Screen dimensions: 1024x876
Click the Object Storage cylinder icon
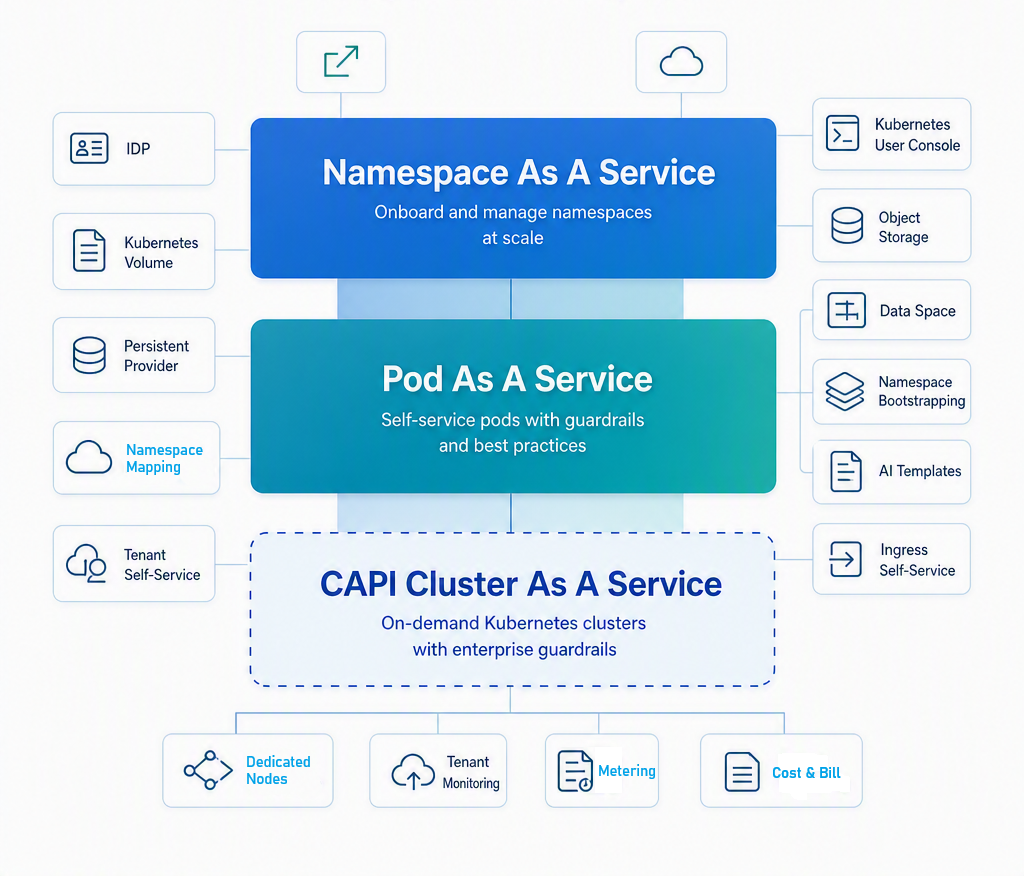pyautogui.click(x=847, y=226)
